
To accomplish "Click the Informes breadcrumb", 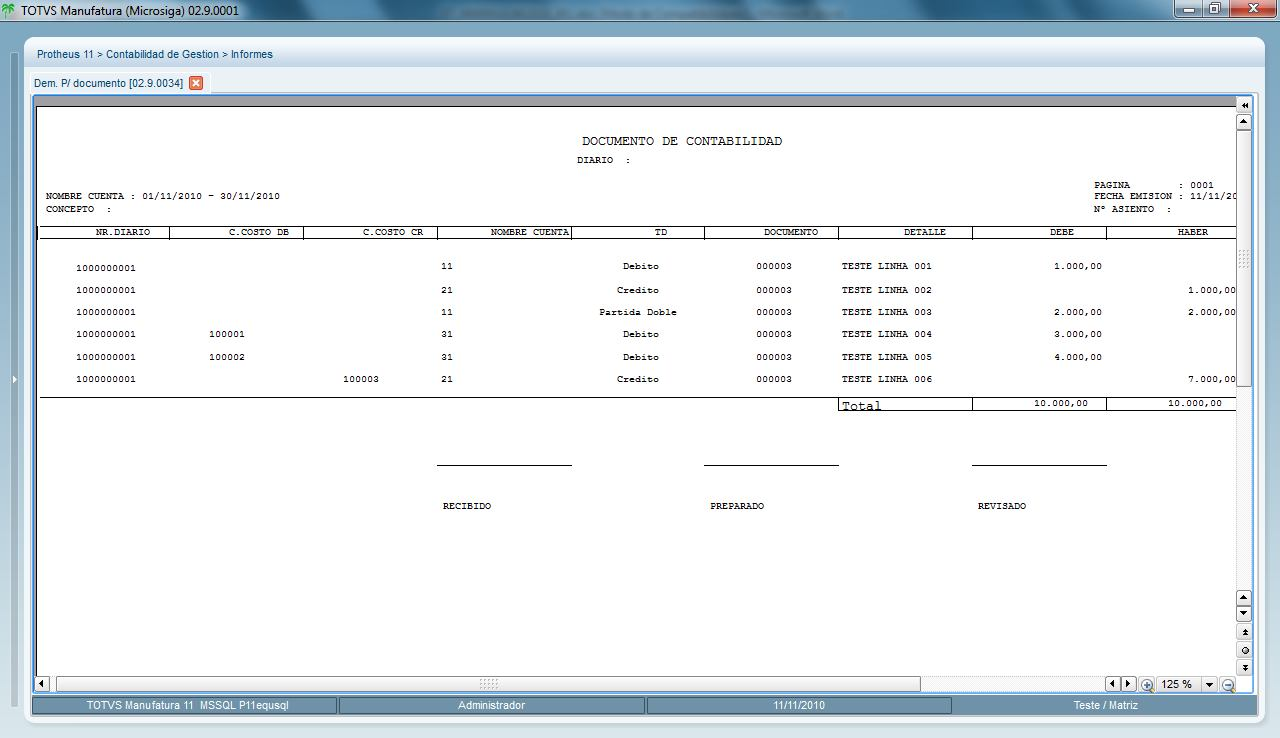I will (252, 54).
